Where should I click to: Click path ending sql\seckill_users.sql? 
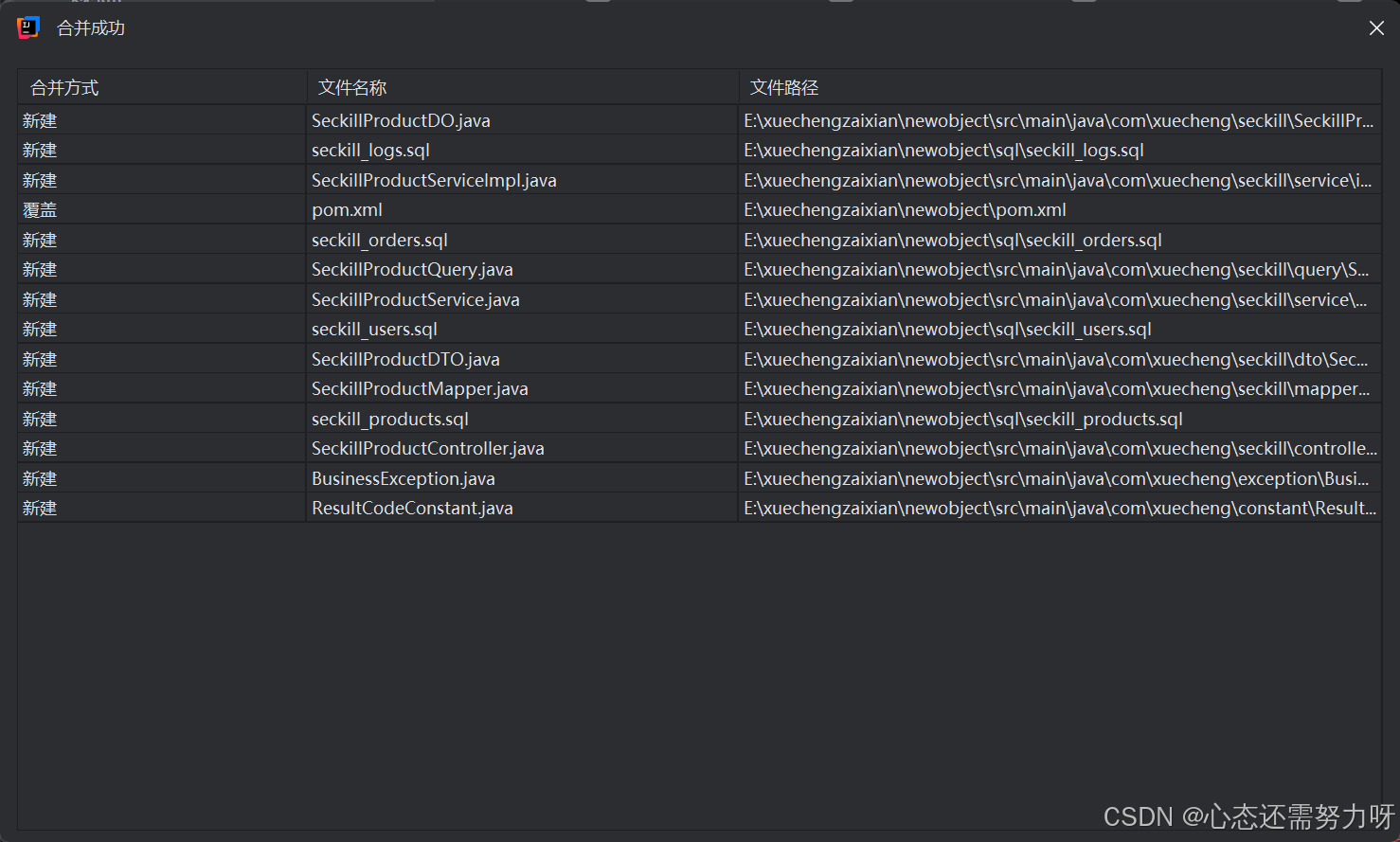click(947, 329)
